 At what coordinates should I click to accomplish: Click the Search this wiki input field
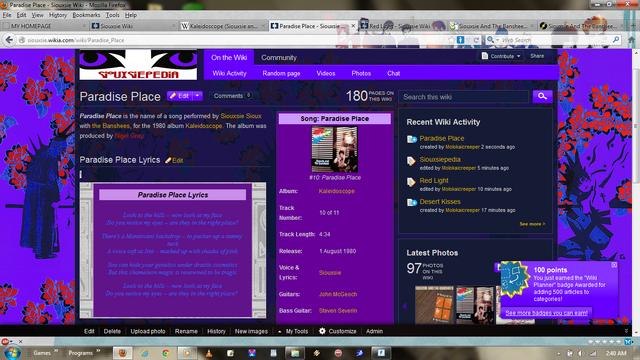point(463,97)
